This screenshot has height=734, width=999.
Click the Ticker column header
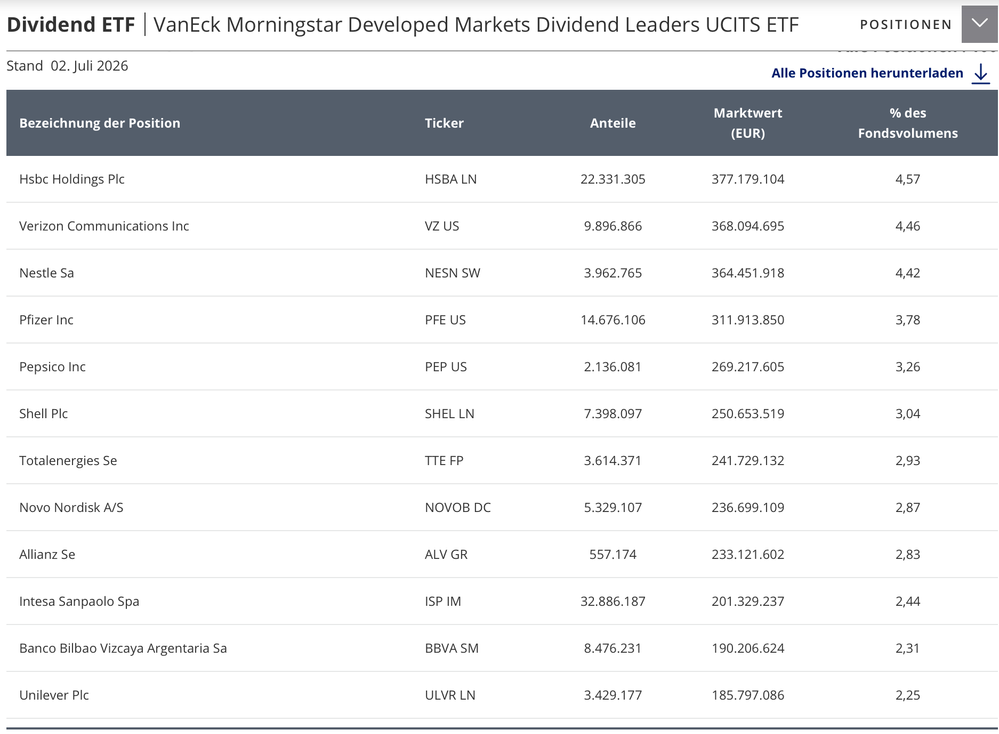[444, 123]
